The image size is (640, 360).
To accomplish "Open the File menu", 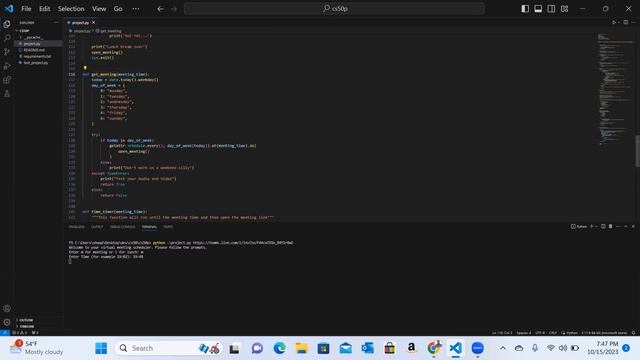I will (x=26, y=9).
